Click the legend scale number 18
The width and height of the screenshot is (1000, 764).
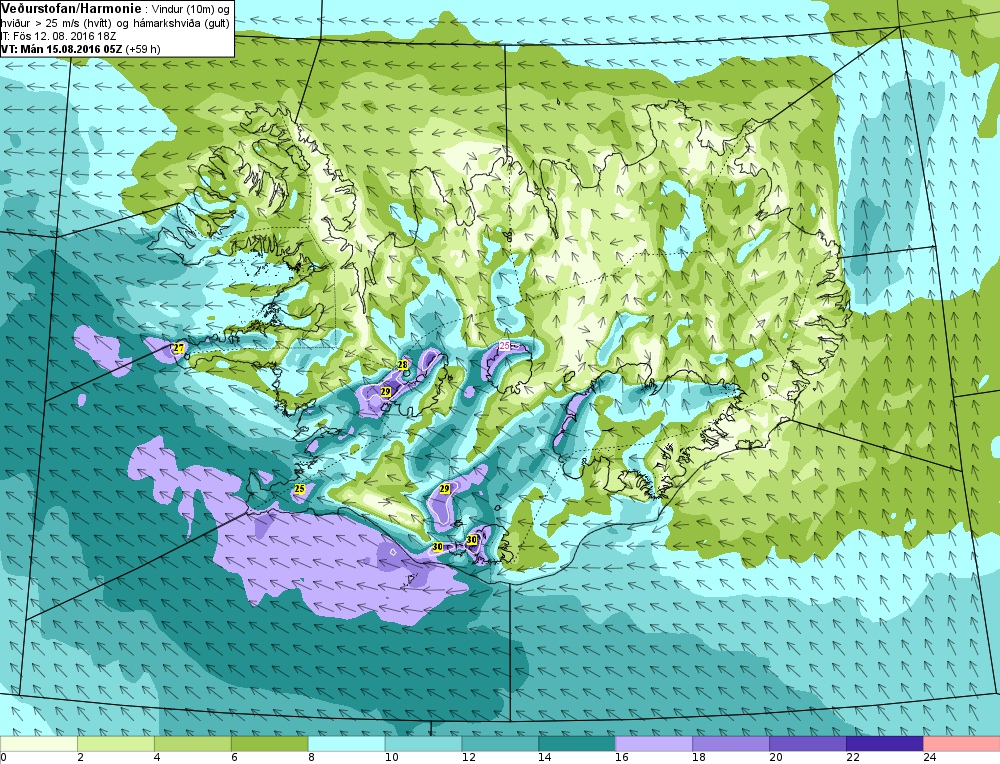pyautogui.click(x=699, y=758)
